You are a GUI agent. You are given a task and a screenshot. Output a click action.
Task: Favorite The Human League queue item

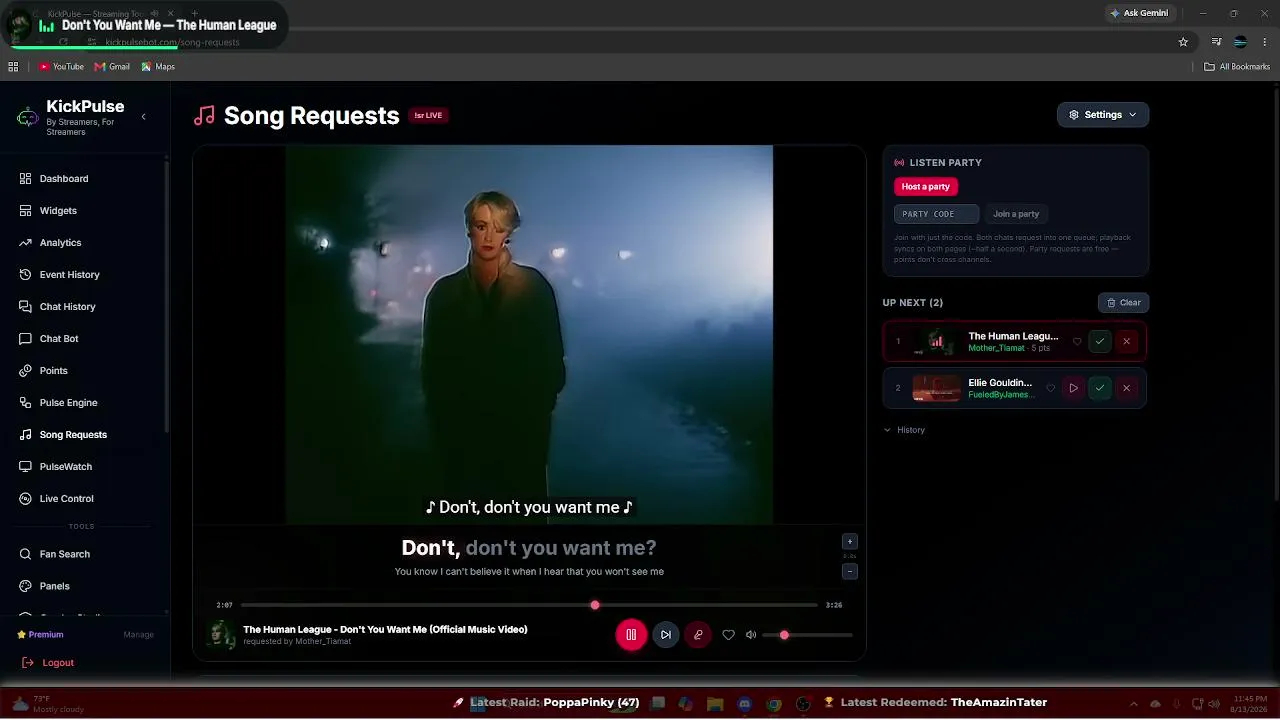click(1077, 342)
